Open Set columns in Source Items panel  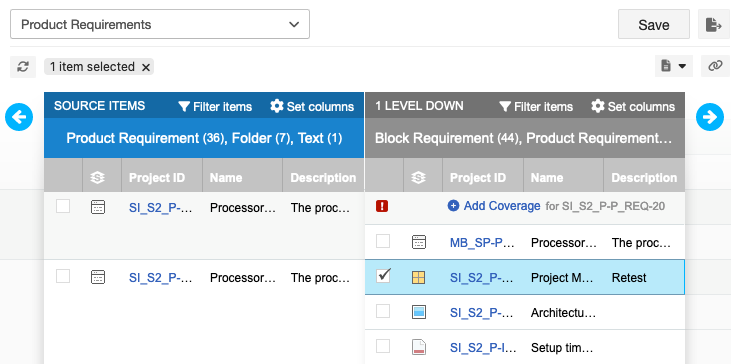coord(312,106)
